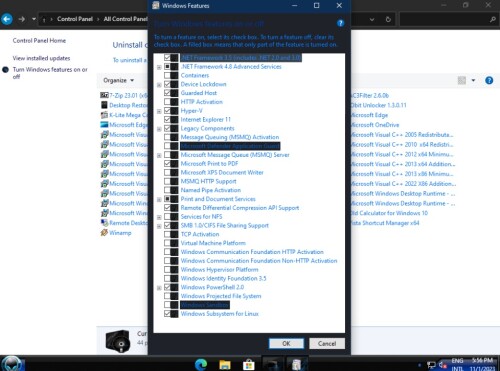Screen dimensions: 500x371
Task: Launch Microsoft Store from the taskbar
Action: 249,364
